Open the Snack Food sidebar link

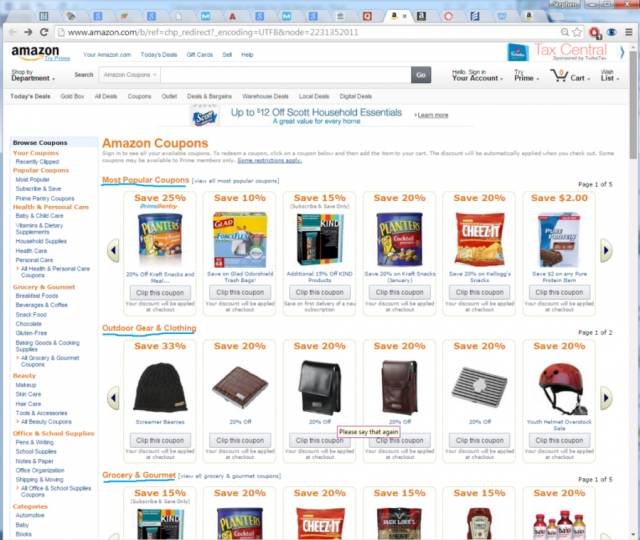click(x=31, y=315)
